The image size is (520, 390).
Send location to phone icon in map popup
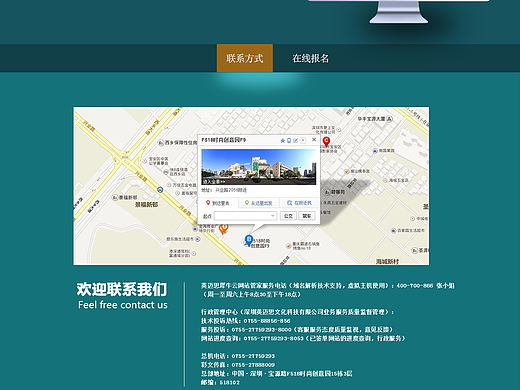pyautogui.click(x=289, y=141)
